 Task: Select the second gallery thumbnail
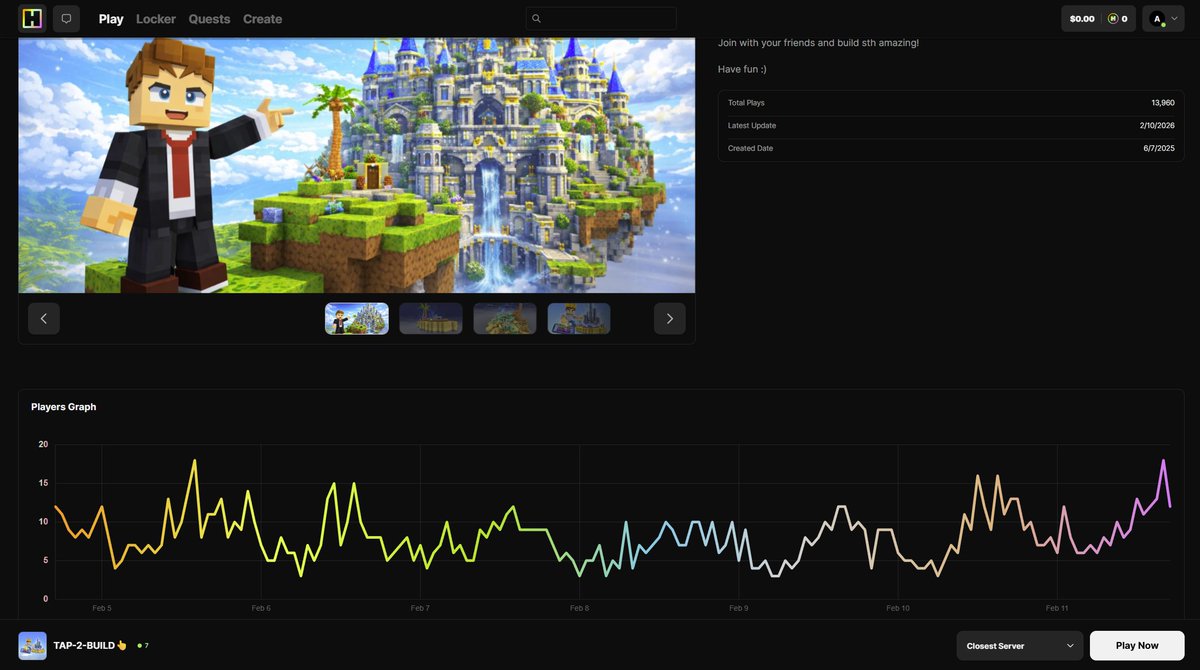pos(431,318)
